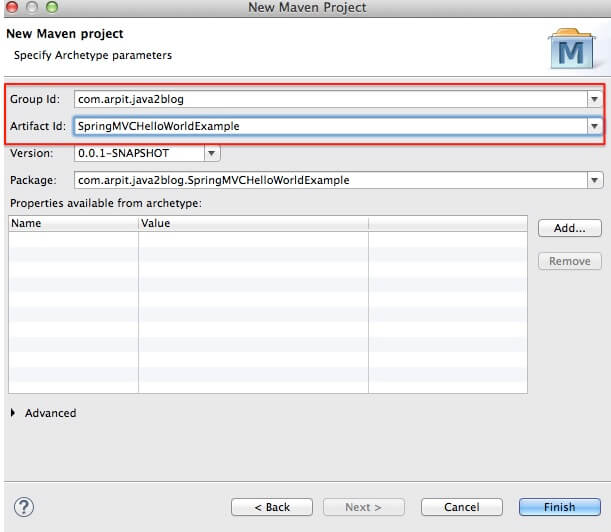Click the Maven M wizard icon
The image size is (611, 532).
click(572, 49)
